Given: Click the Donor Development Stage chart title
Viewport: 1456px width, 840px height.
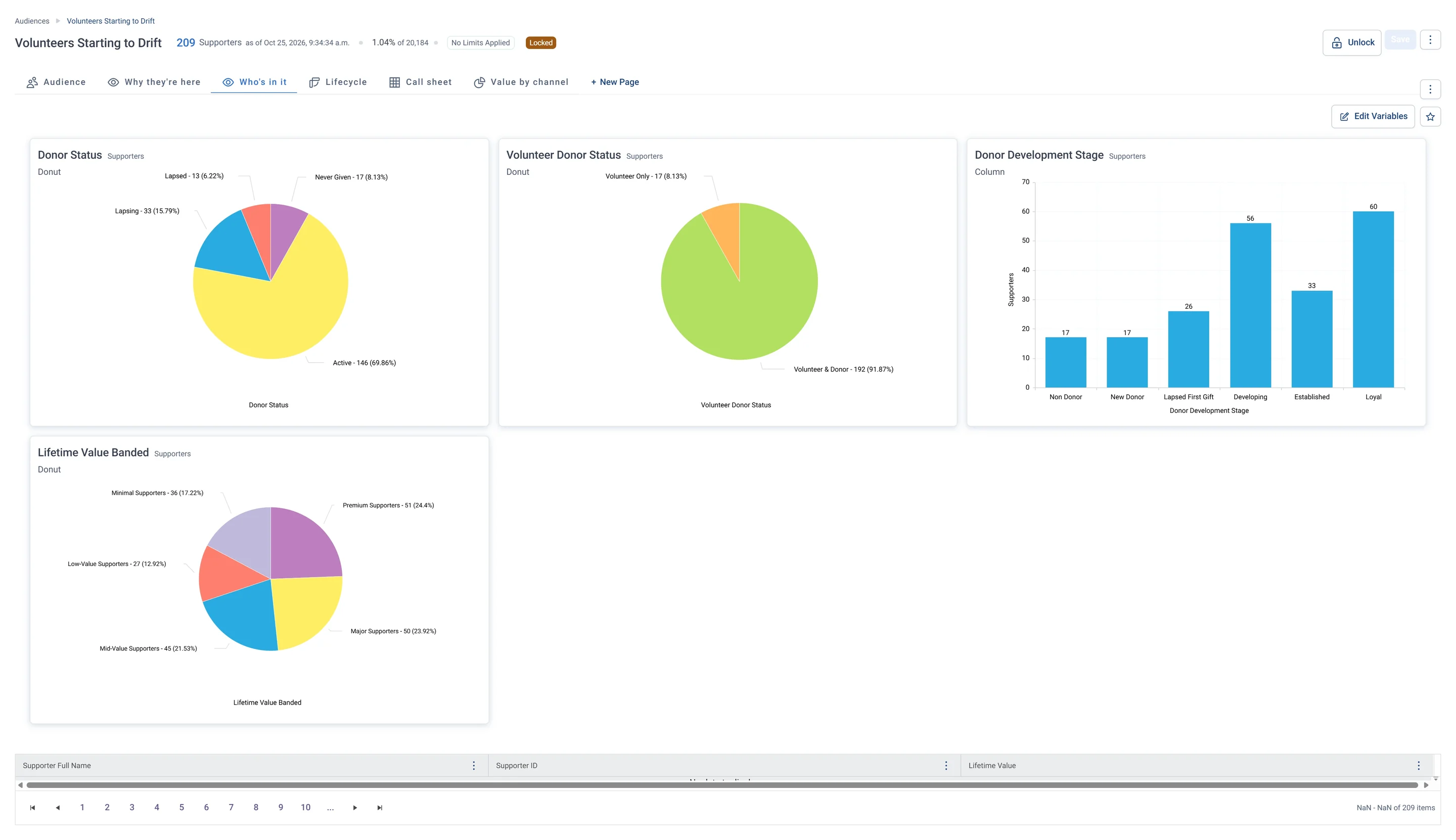Looking at the screenshot, I should [x=1039, y=155].
